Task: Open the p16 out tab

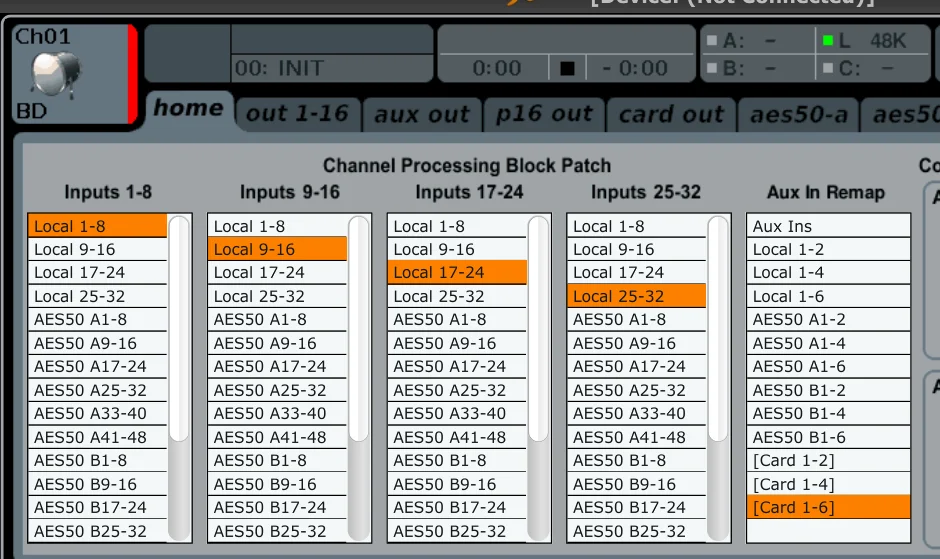Action: click(x=544, y=114)
